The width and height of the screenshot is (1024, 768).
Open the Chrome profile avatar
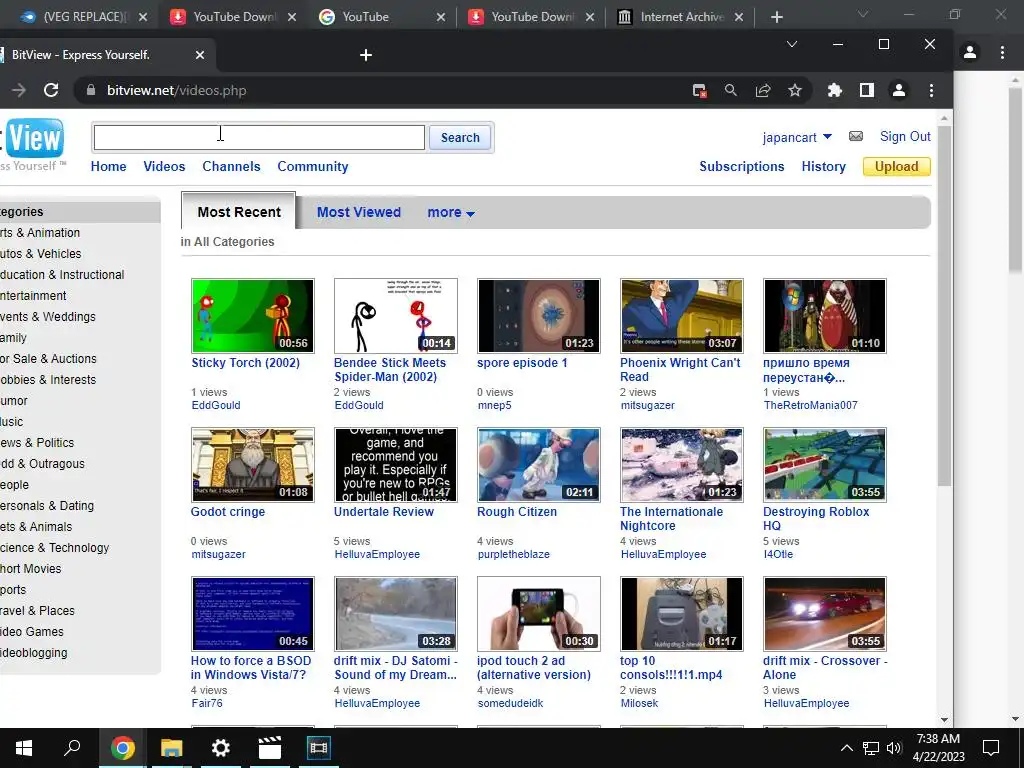click(899, 90)
